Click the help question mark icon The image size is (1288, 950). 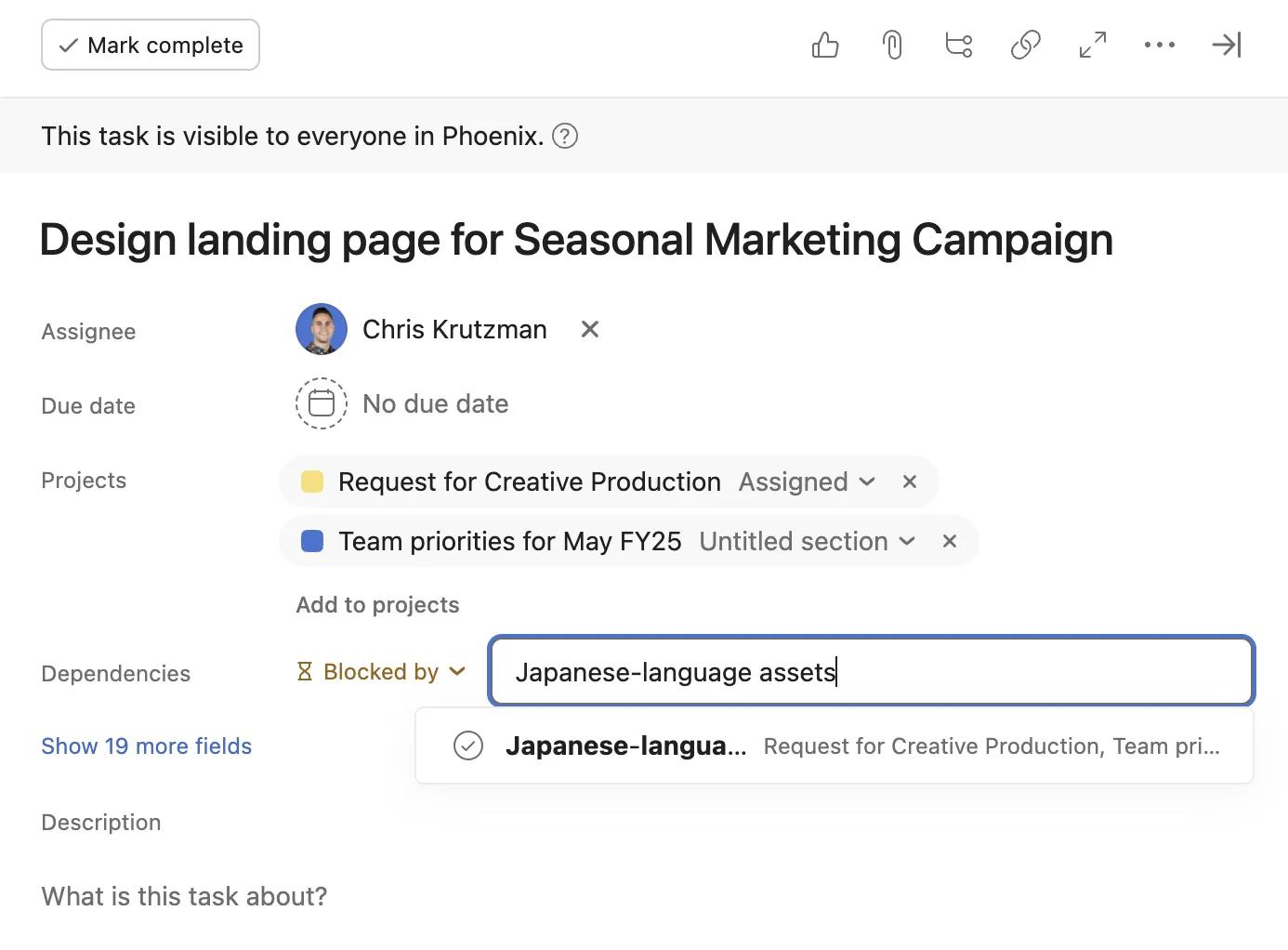(565, 137)
